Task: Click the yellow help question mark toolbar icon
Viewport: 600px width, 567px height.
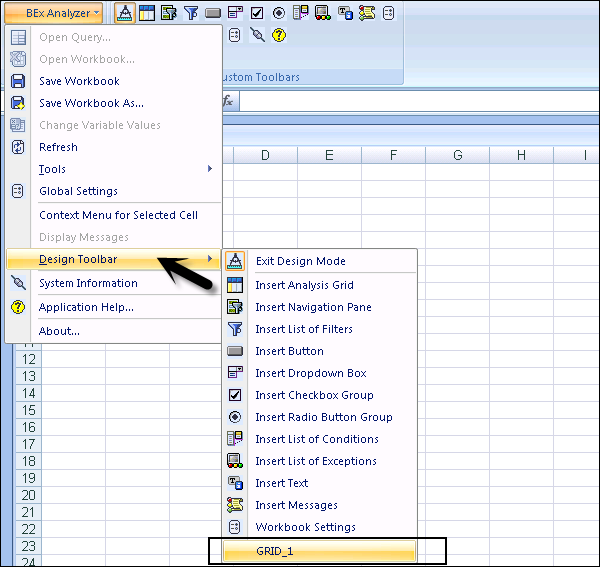Action: pyautogui.click(x=279, y=35)
